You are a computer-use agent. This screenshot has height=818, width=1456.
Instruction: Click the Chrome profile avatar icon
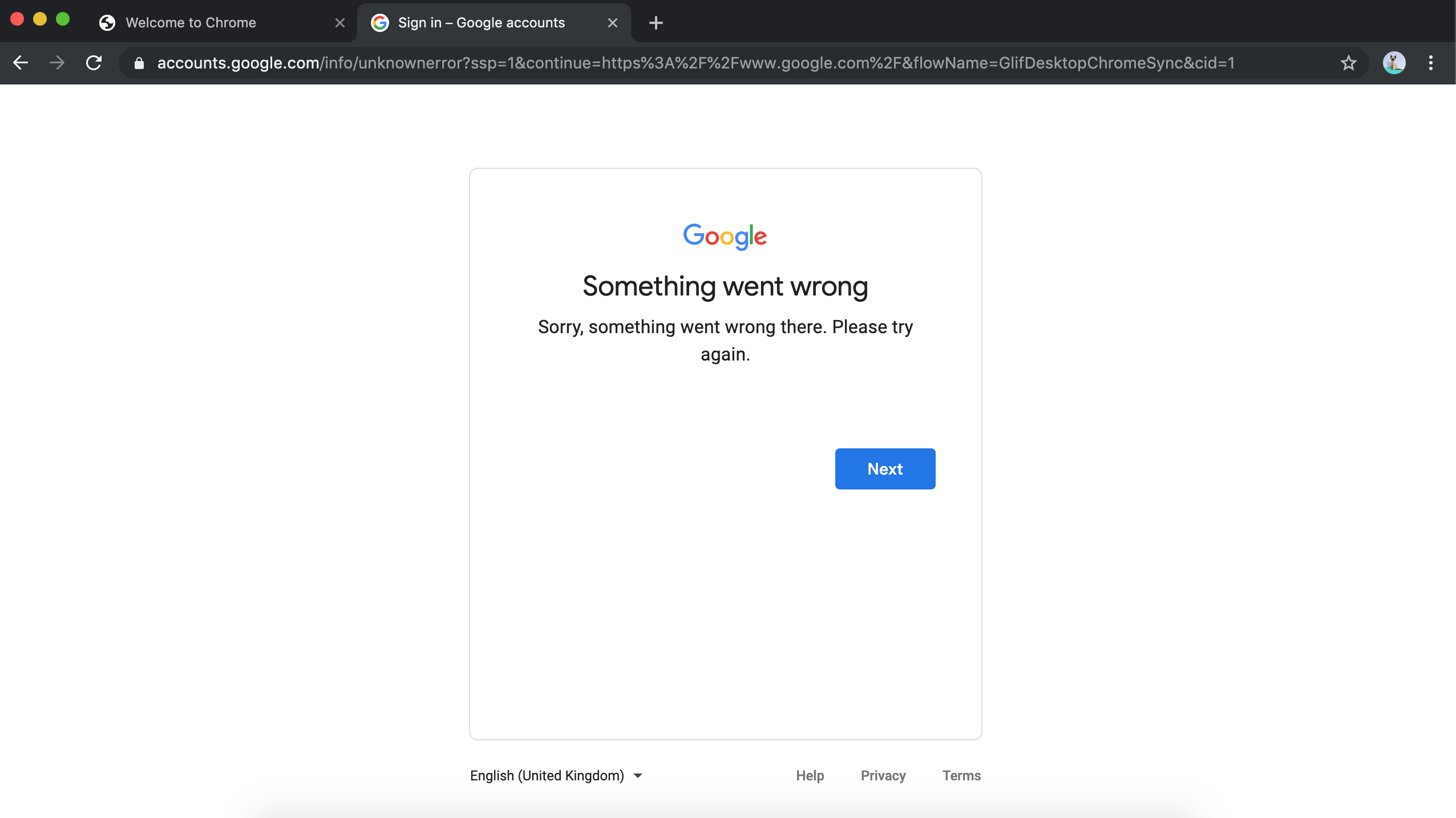tap(1394, 63)
